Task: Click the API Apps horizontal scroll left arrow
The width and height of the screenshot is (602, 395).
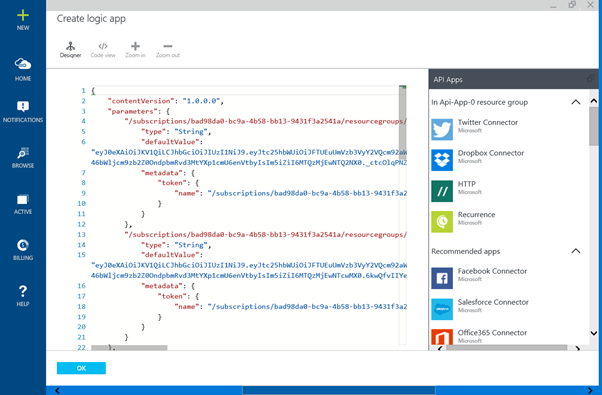Action: click(x=440, y=348)
